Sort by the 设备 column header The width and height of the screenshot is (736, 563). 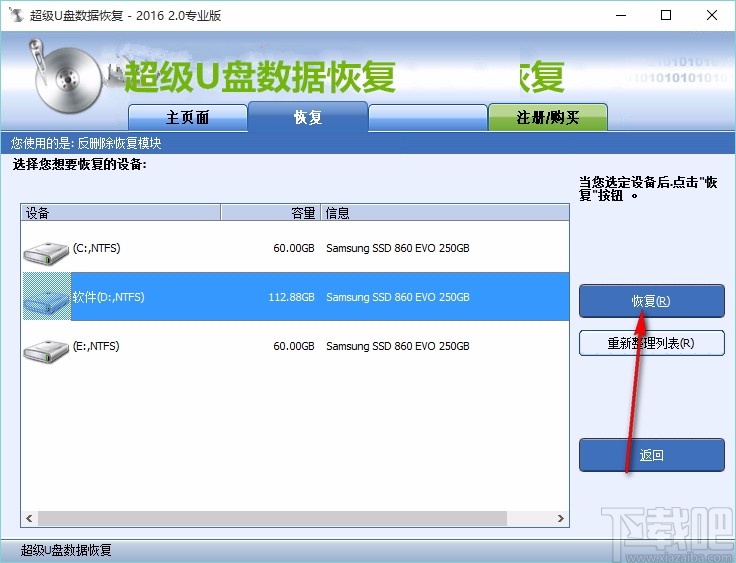(x=121, y=213)
